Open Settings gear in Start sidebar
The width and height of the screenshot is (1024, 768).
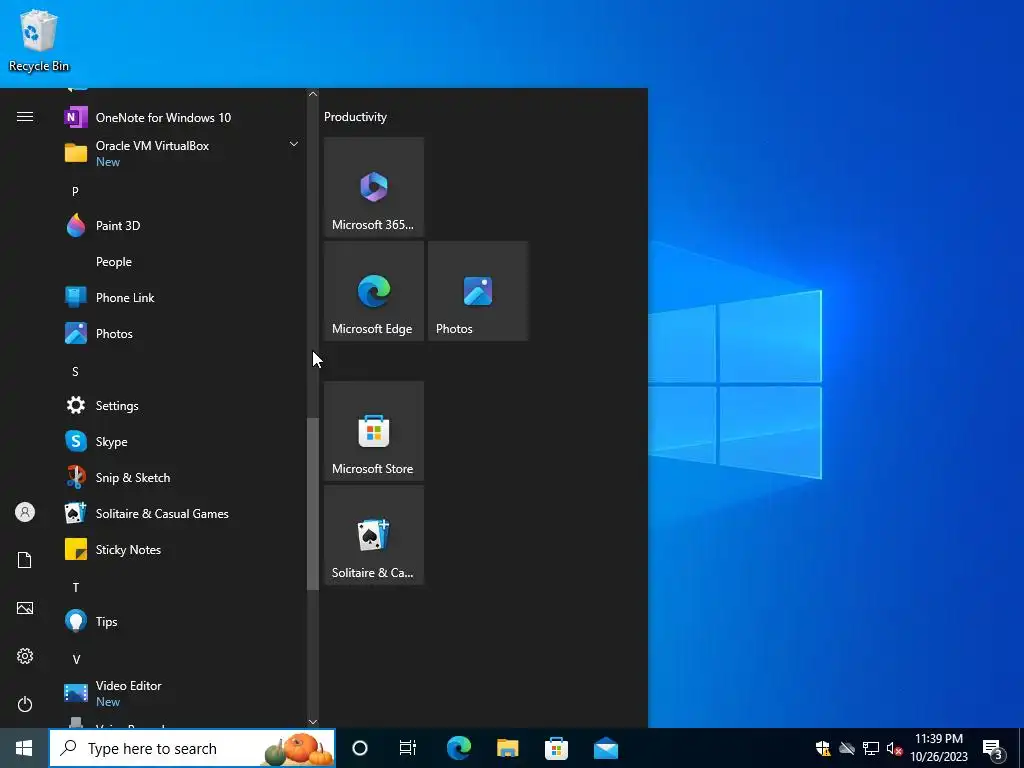click(x=25, y=656)
